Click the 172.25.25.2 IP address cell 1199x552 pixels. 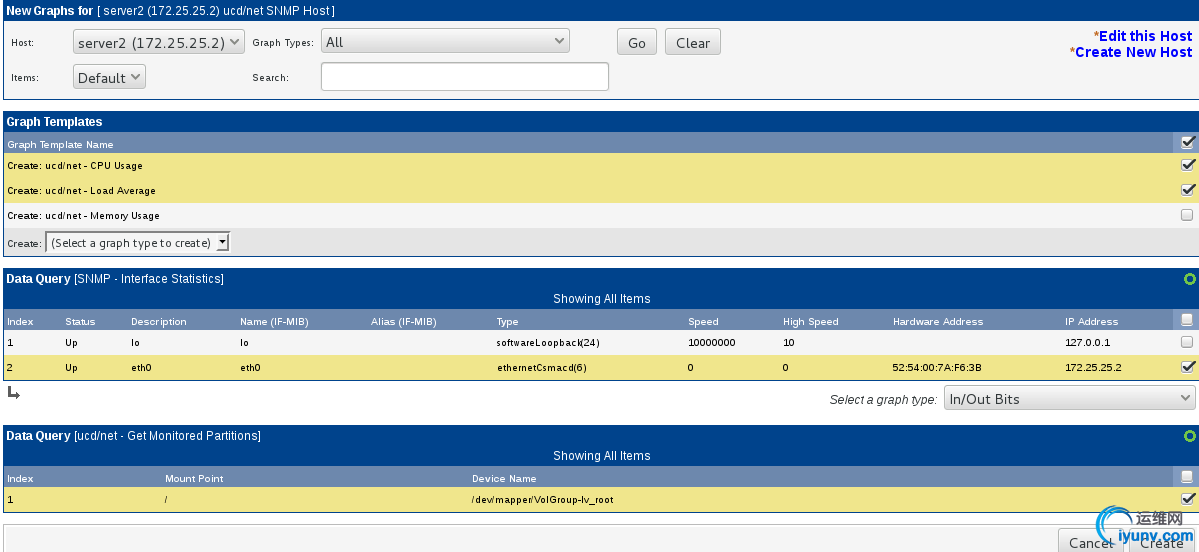click(1093, 368)
